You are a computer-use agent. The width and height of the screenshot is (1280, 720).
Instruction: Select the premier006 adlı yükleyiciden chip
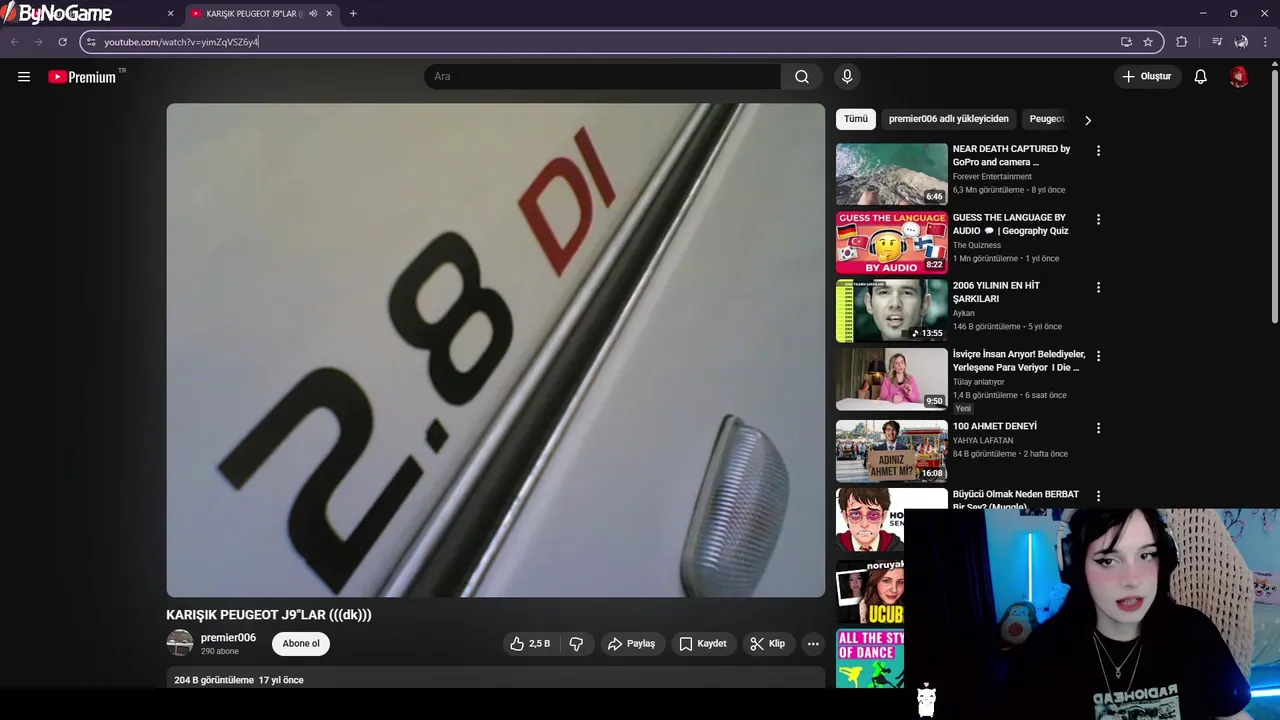coord(949,119)
